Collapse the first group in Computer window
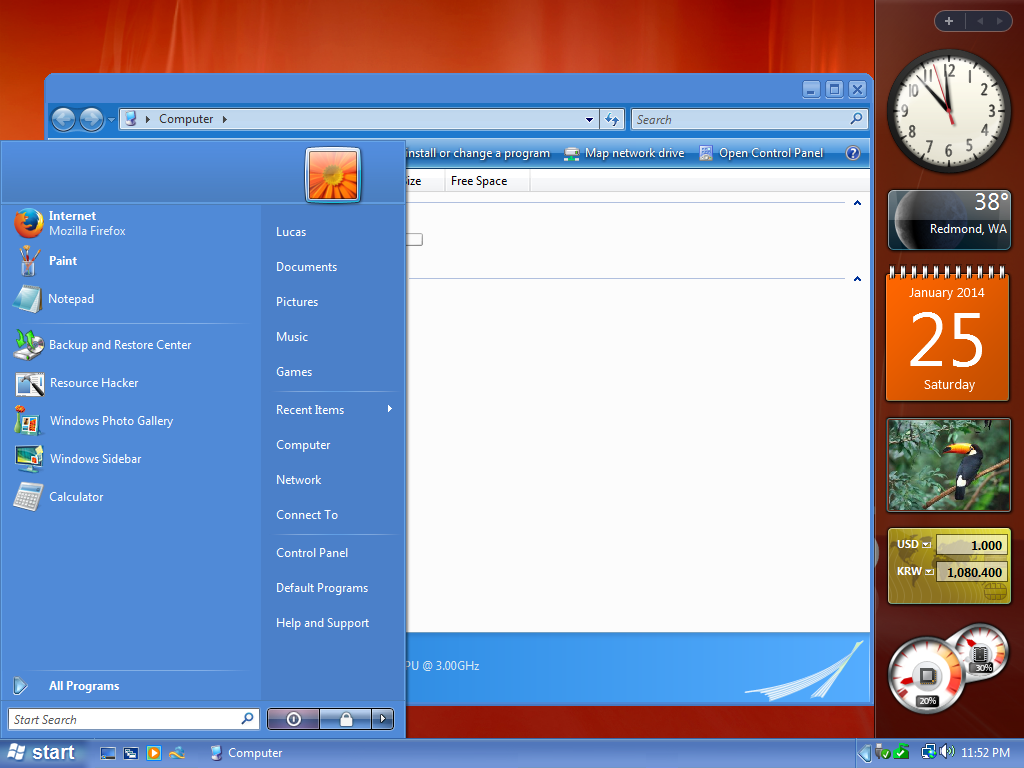Viewport: 1024px width, 768px height. (x=857, y=203)
